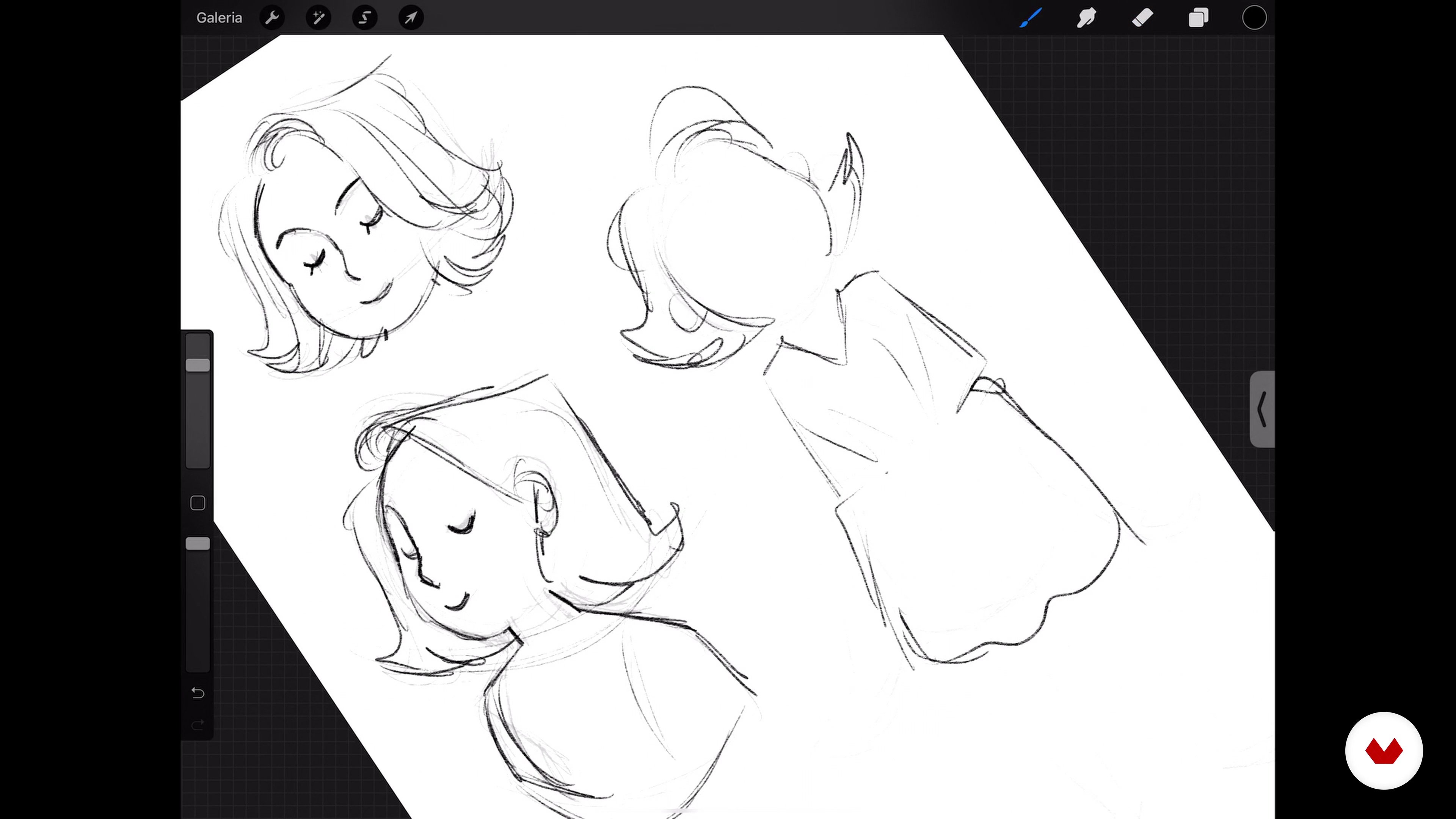Open the Adjustments magic wand menu
The image size is (1456, 819).
[x=318, y=17]
